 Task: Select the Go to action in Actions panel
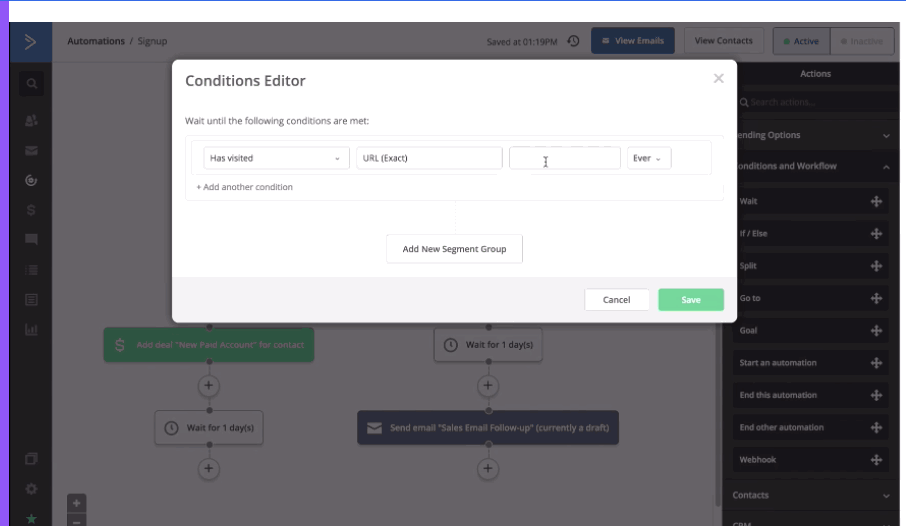[811, 298]
